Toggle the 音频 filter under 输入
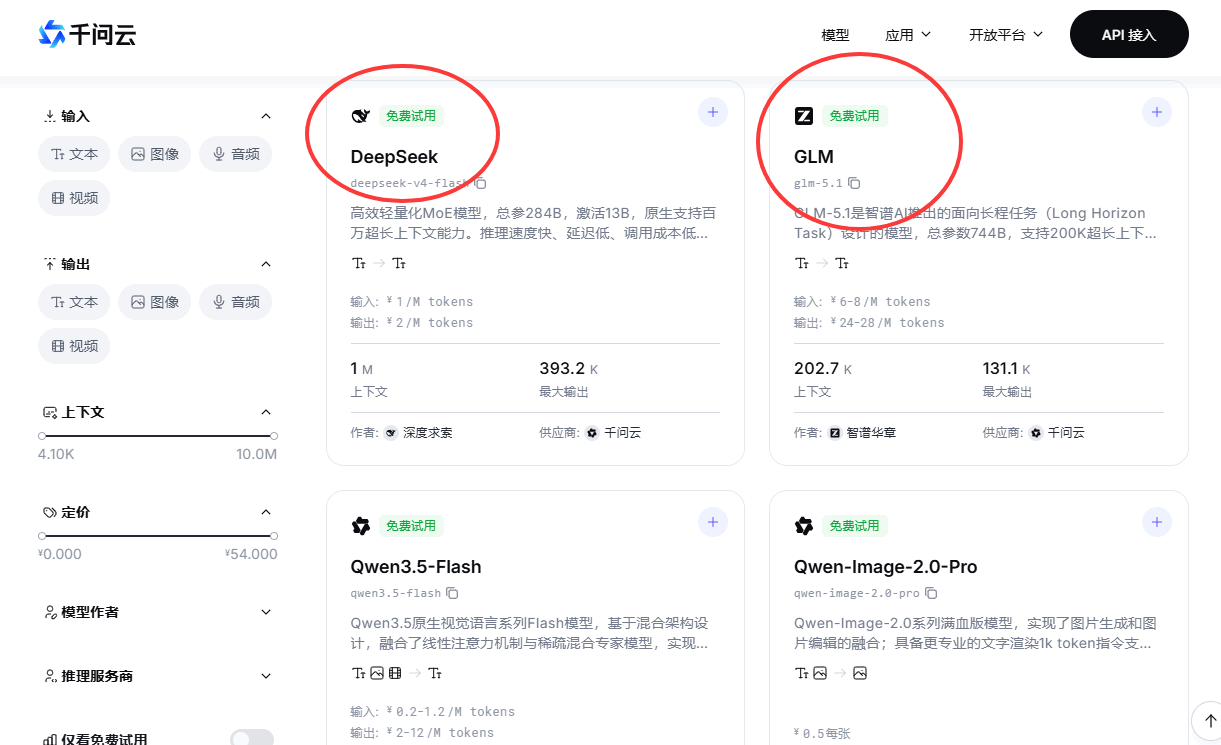 (236, 154)
